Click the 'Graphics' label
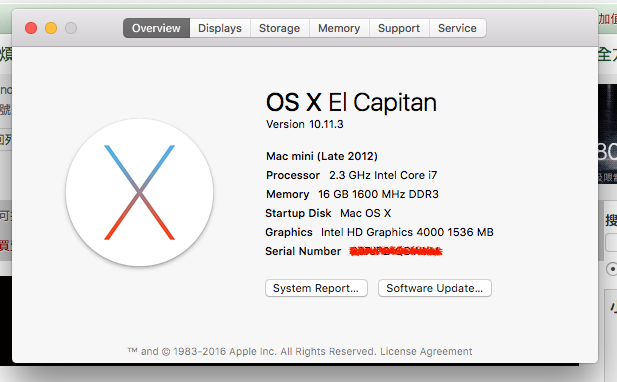This screenshot has height=382, width=617. click(289, 232)
